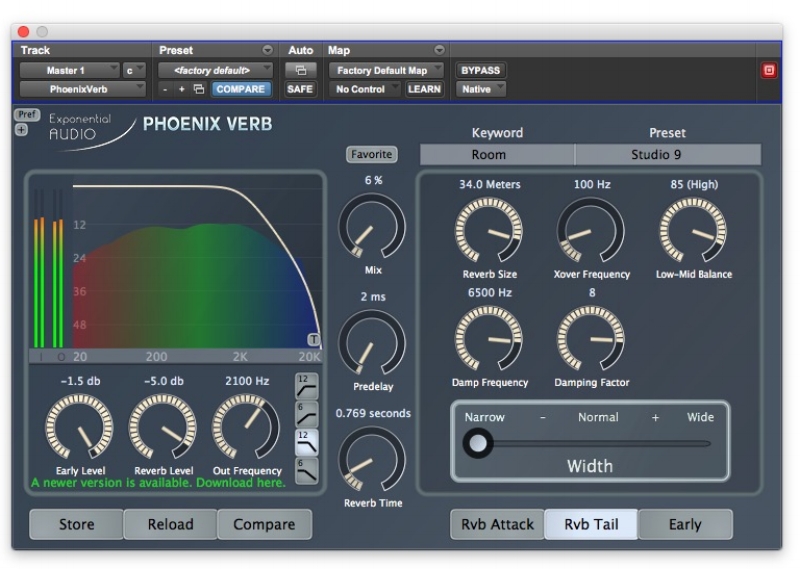Toggle the BYPASS button
Viewport: 800px width, 569px height.
[x=480, y=70]
